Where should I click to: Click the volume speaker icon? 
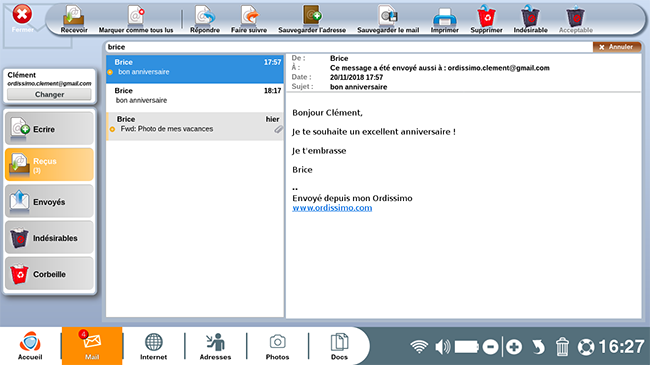tap(442, 347)
